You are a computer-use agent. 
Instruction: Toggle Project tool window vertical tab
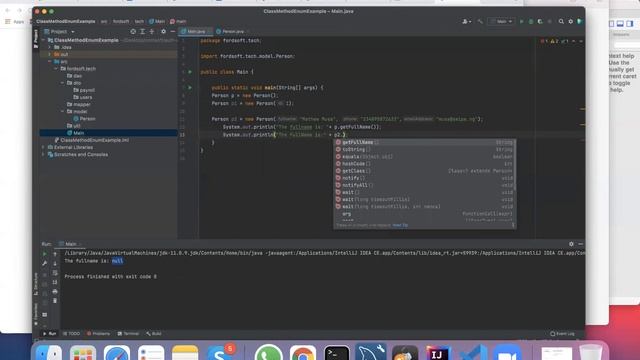point(36,39)
